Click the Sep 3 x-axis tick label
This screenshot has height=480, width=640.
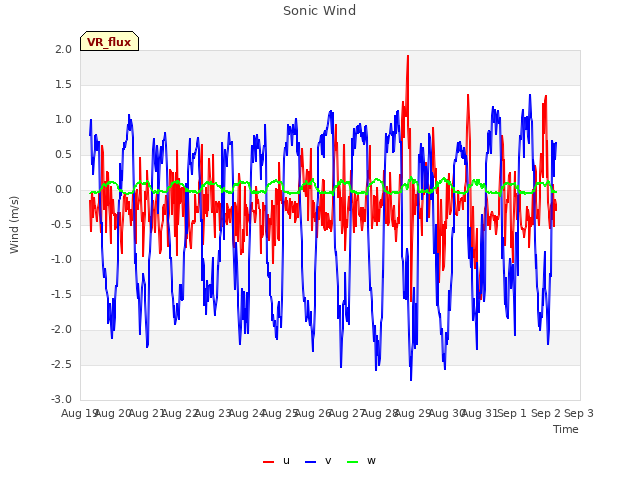coord(579,413)
